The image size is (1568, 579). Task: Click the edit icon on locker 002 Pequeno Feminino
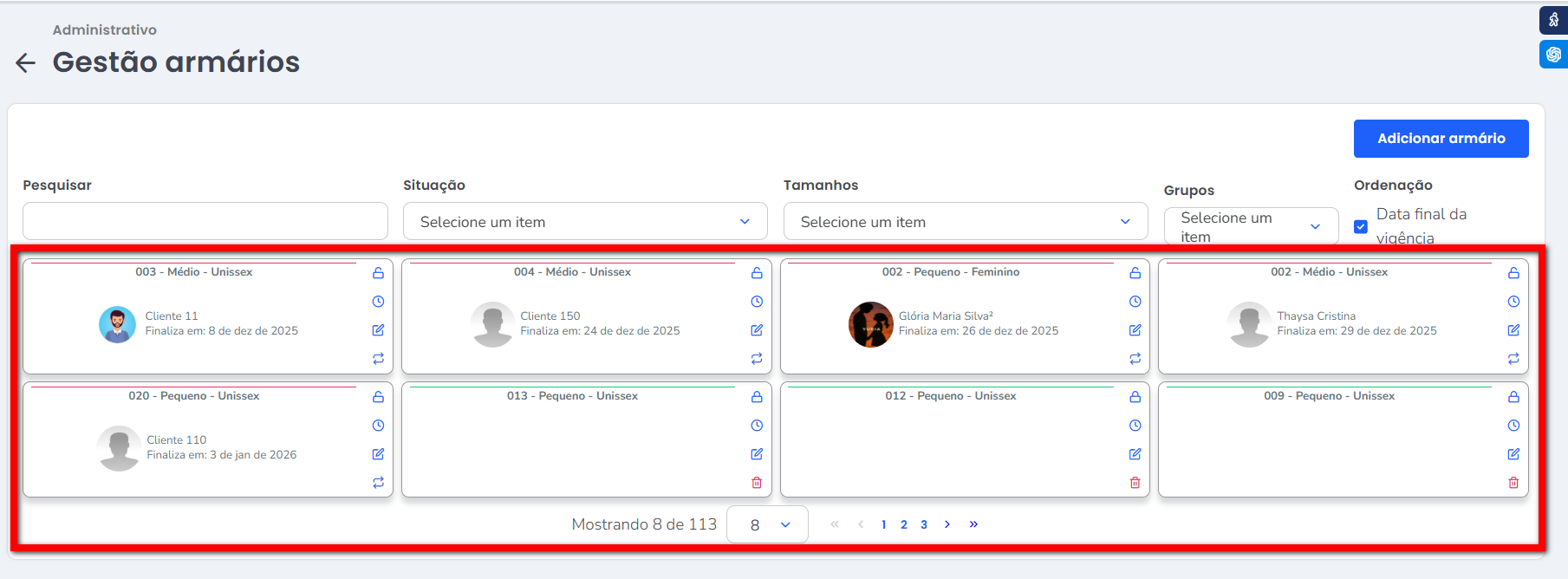(1135, 330)
